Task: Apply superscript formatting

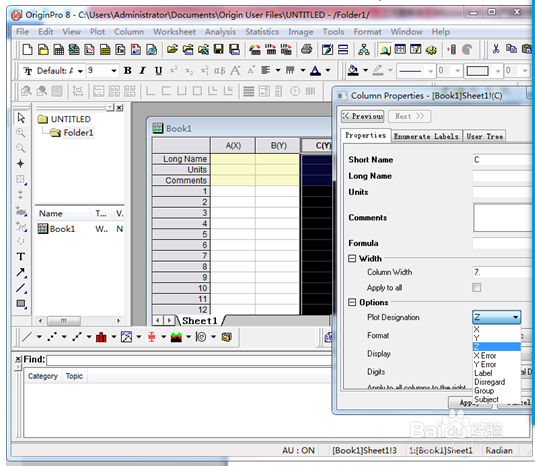Action: 174,70
